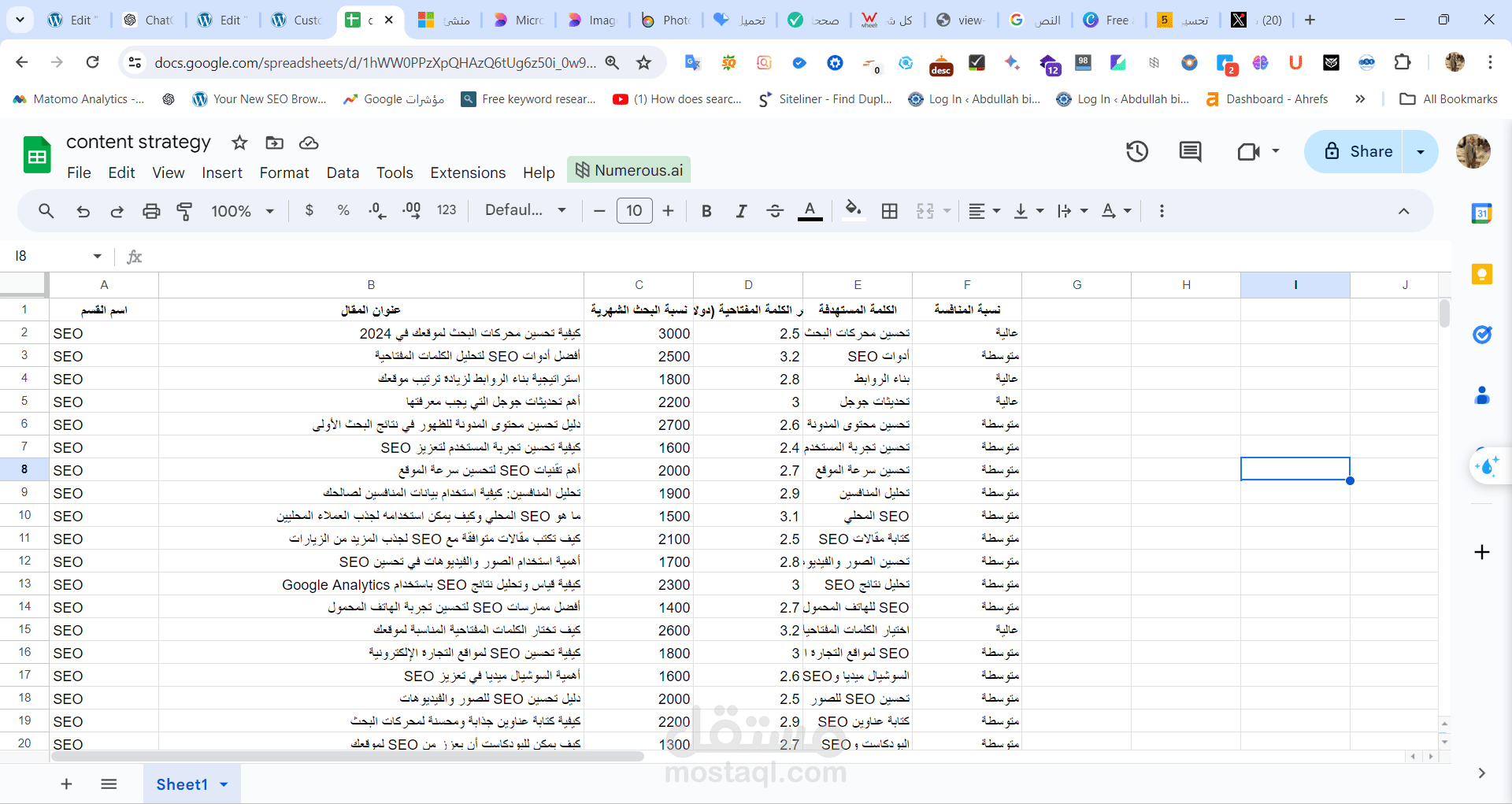Show the all sheets list
1512x804 pixels.
point(109,784)
